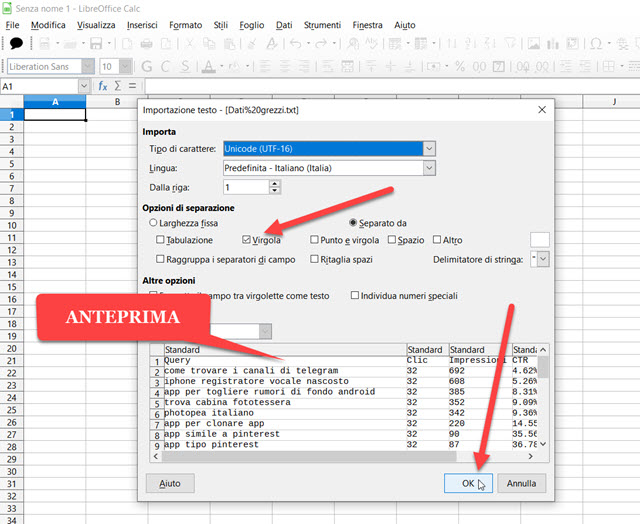Expand the Name Box A1 dropdown
The width and height of the screenshot is (640, 524).
click(84, 86)
